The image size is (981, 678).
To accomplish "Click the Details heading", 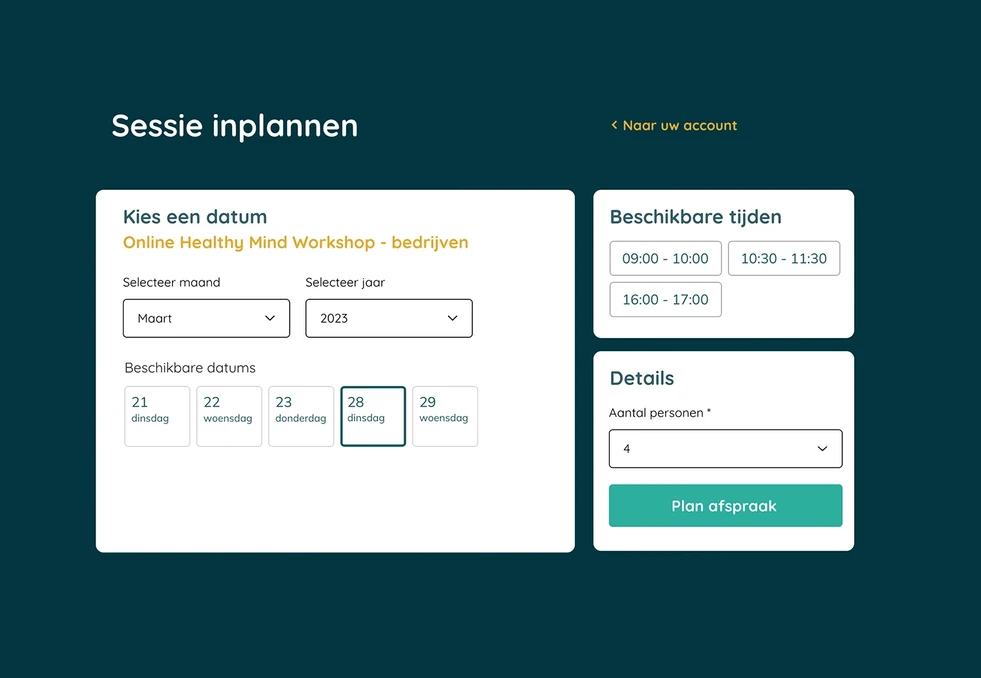I will pyautogui.click(x=642, y=378).
